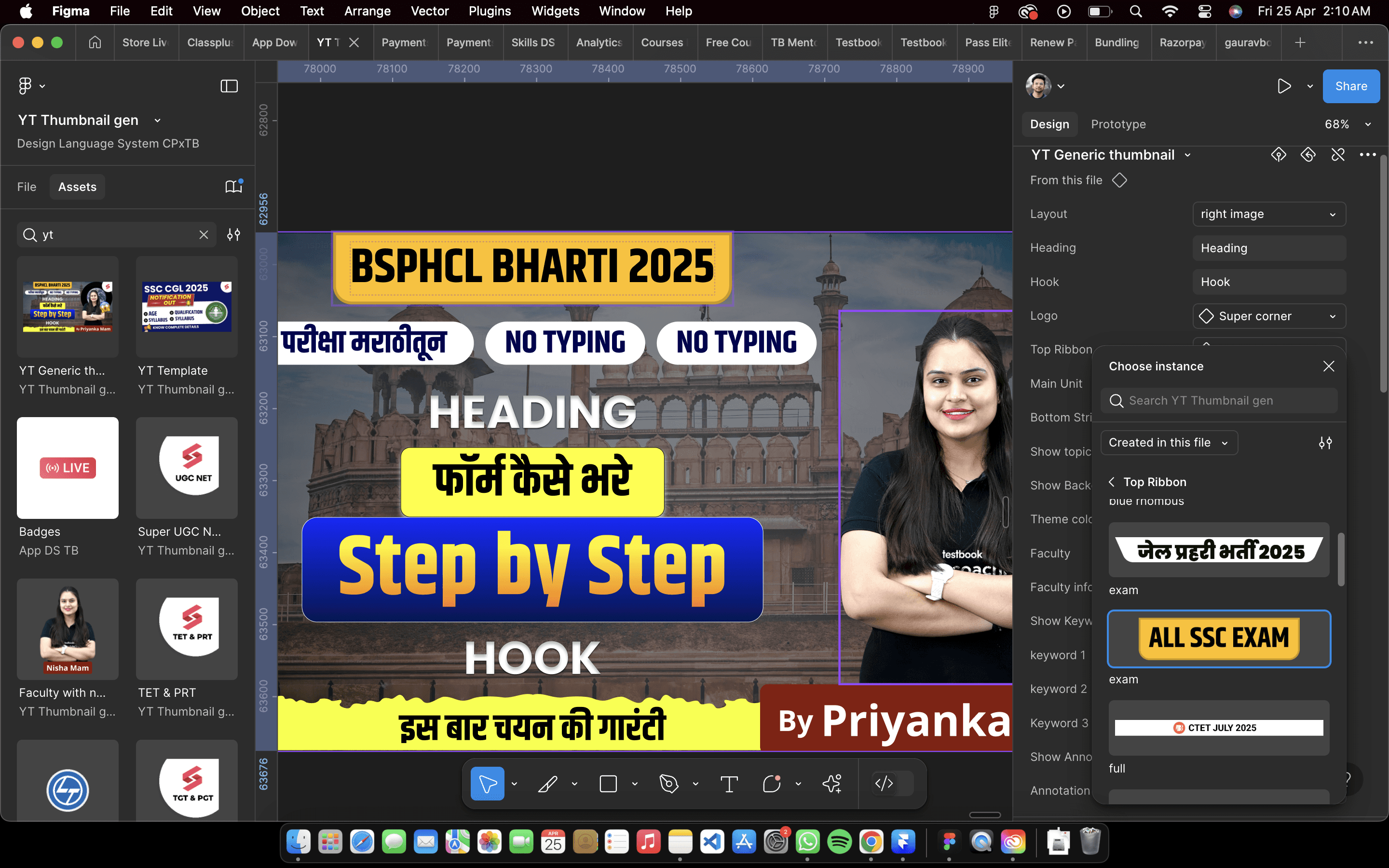Screen dimensions: 1389x868
Task: Select the Text tool
Action: click(729, 784)
